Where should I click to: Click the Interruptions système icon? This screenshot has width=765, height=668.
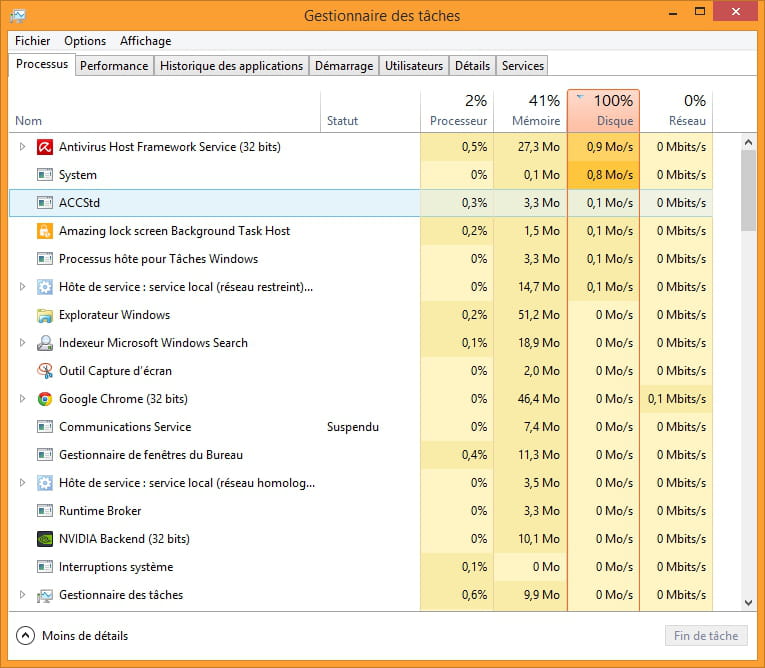45,567
